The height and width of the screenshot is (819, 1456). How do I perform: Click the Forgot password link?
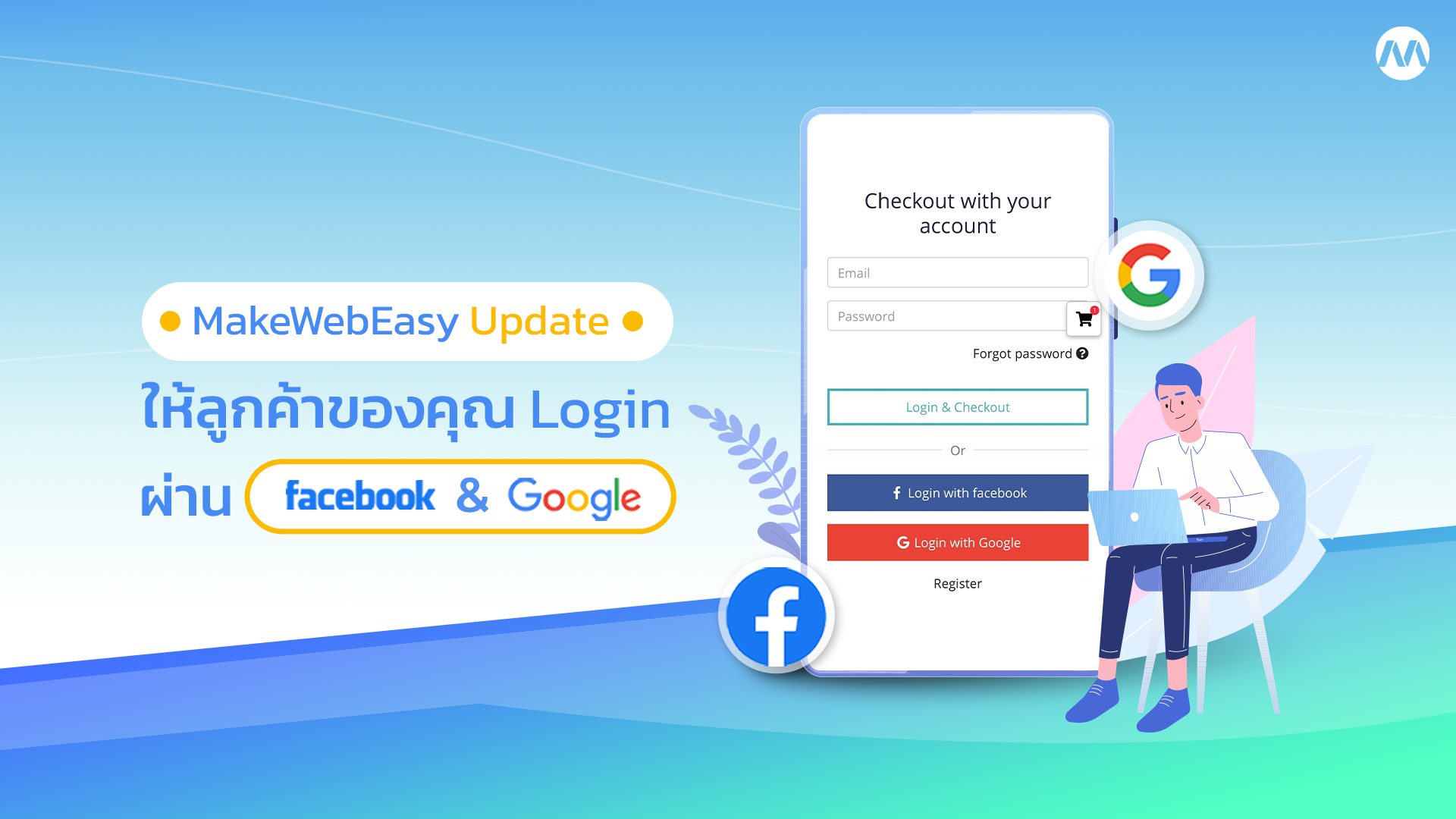(1020, 353)
